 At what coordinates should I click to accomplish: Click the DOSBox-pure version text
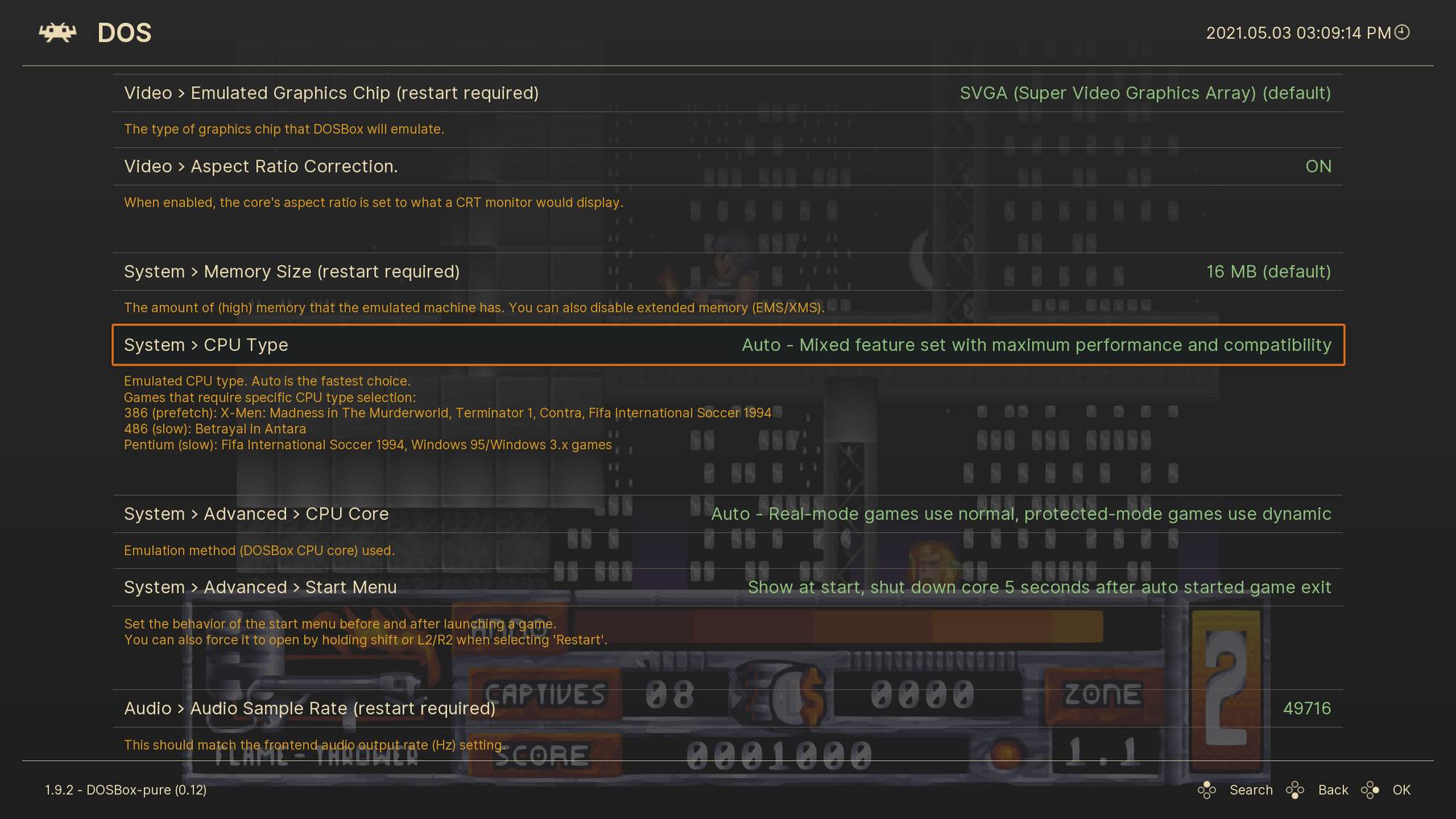[x=124, y=790]
